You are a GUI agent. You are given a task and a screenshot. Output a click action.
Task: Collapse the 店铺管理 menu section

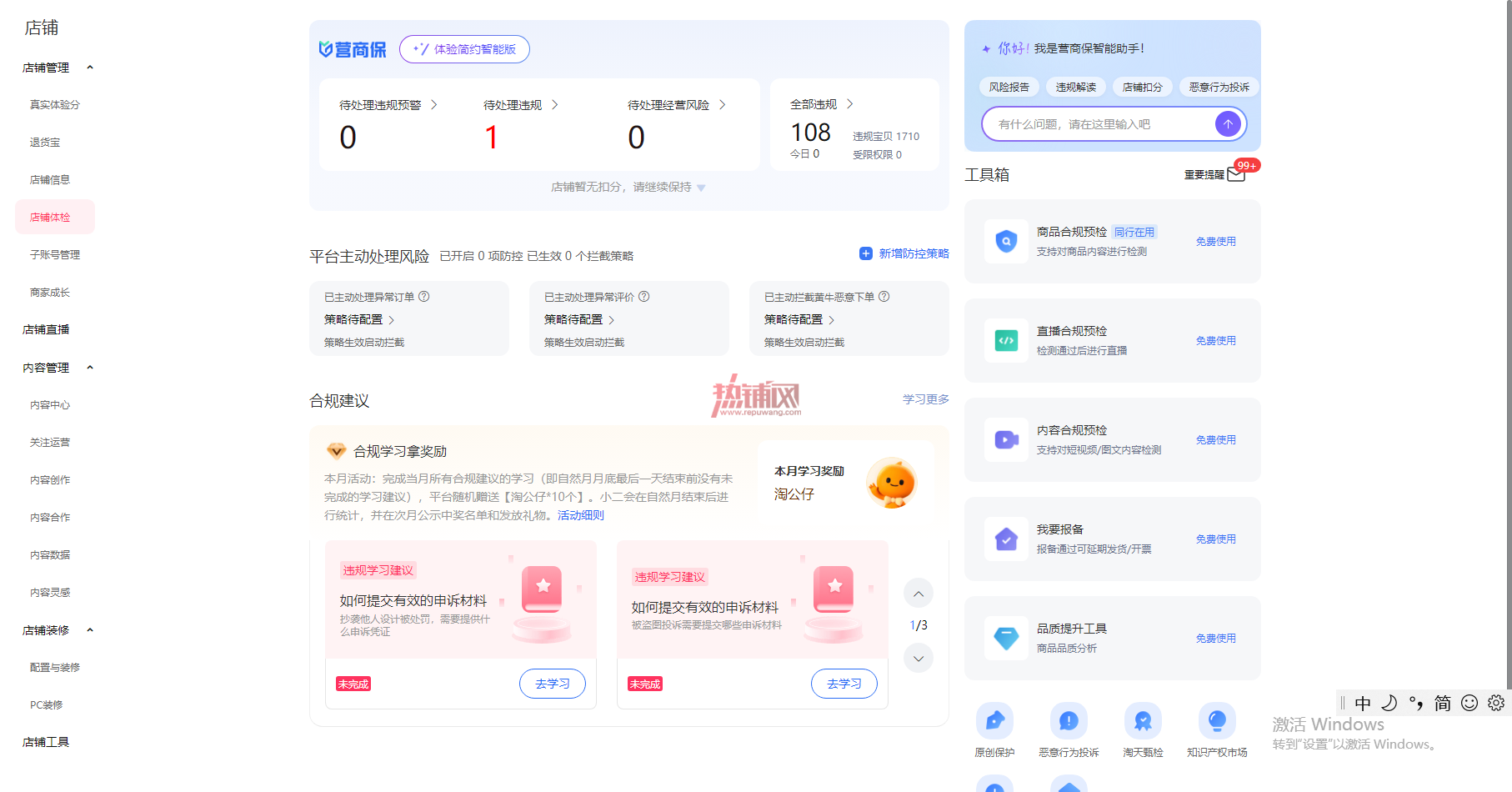90,68
